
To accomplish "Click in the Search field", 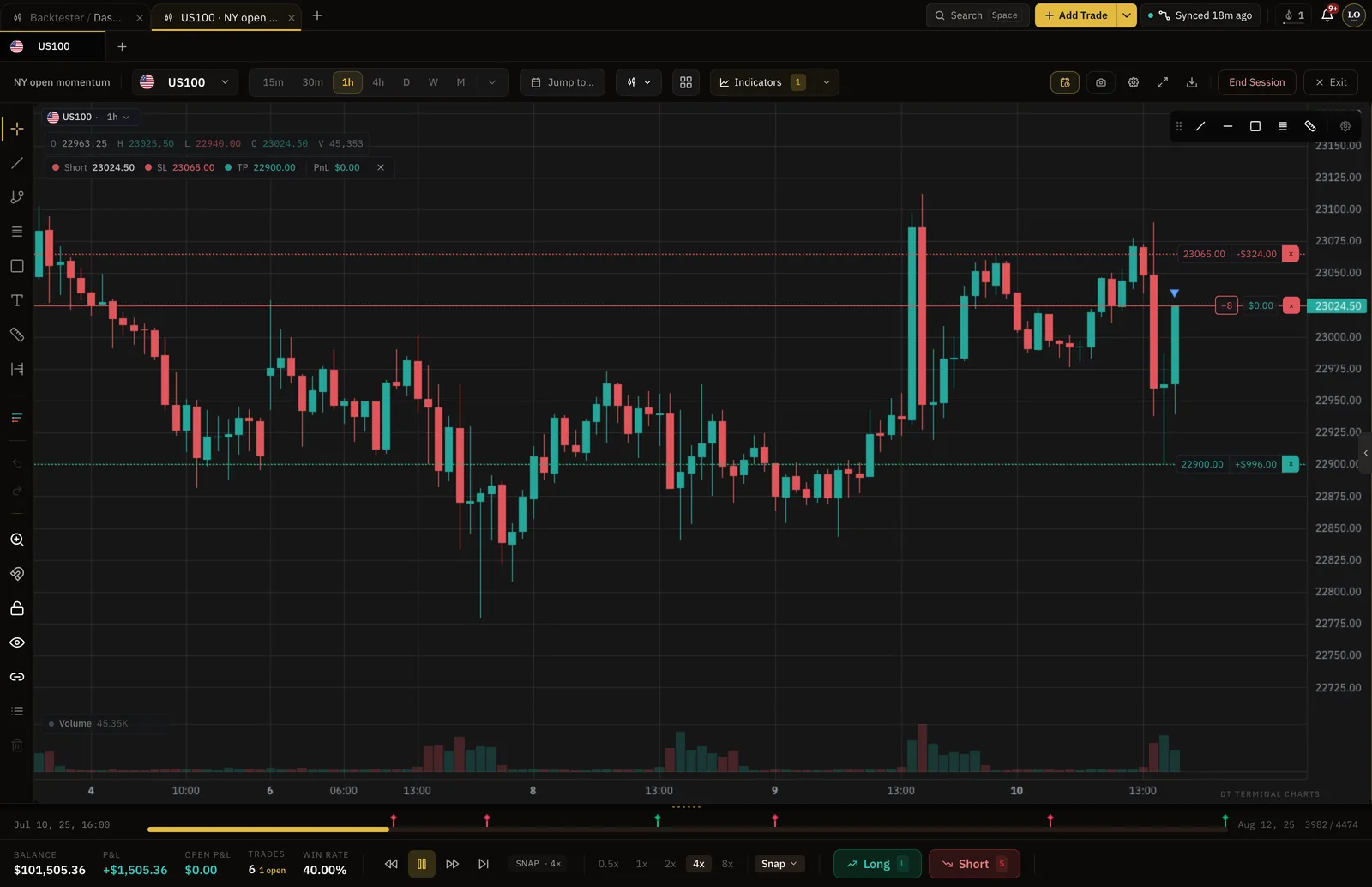I will [978, 15].
